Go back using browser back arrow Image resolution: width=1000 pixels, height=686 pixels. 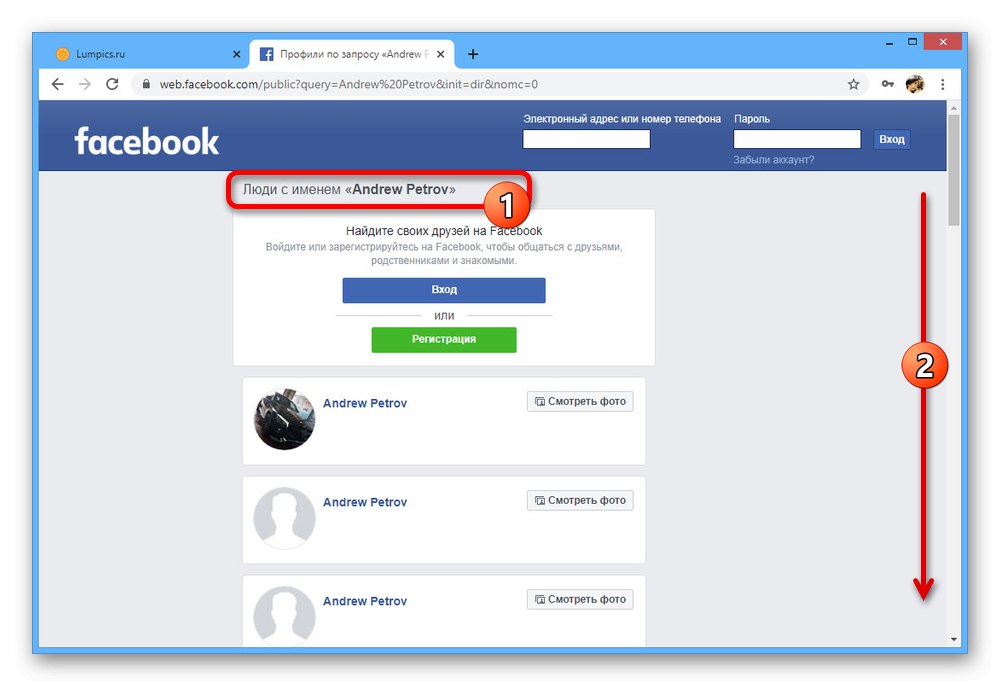[57, 84]
